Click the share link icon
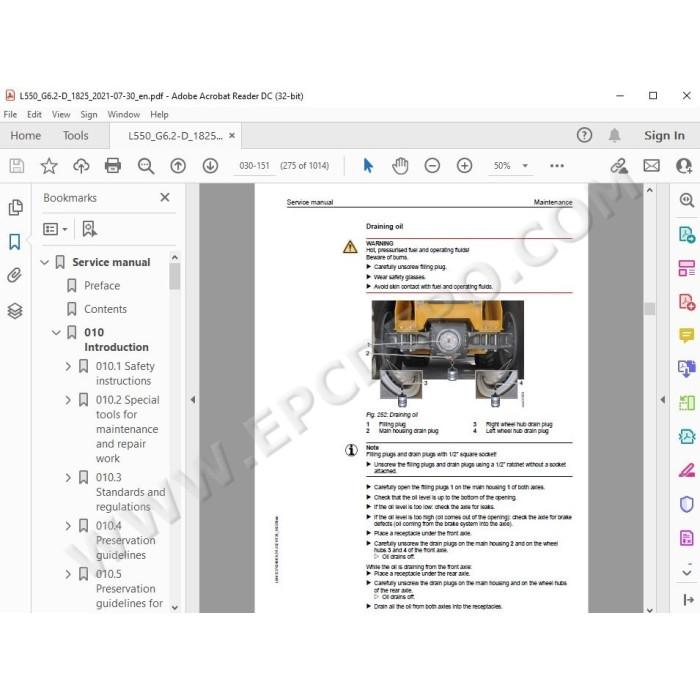The height and width of the screenshot is (700, 700). tap(619, 166)
